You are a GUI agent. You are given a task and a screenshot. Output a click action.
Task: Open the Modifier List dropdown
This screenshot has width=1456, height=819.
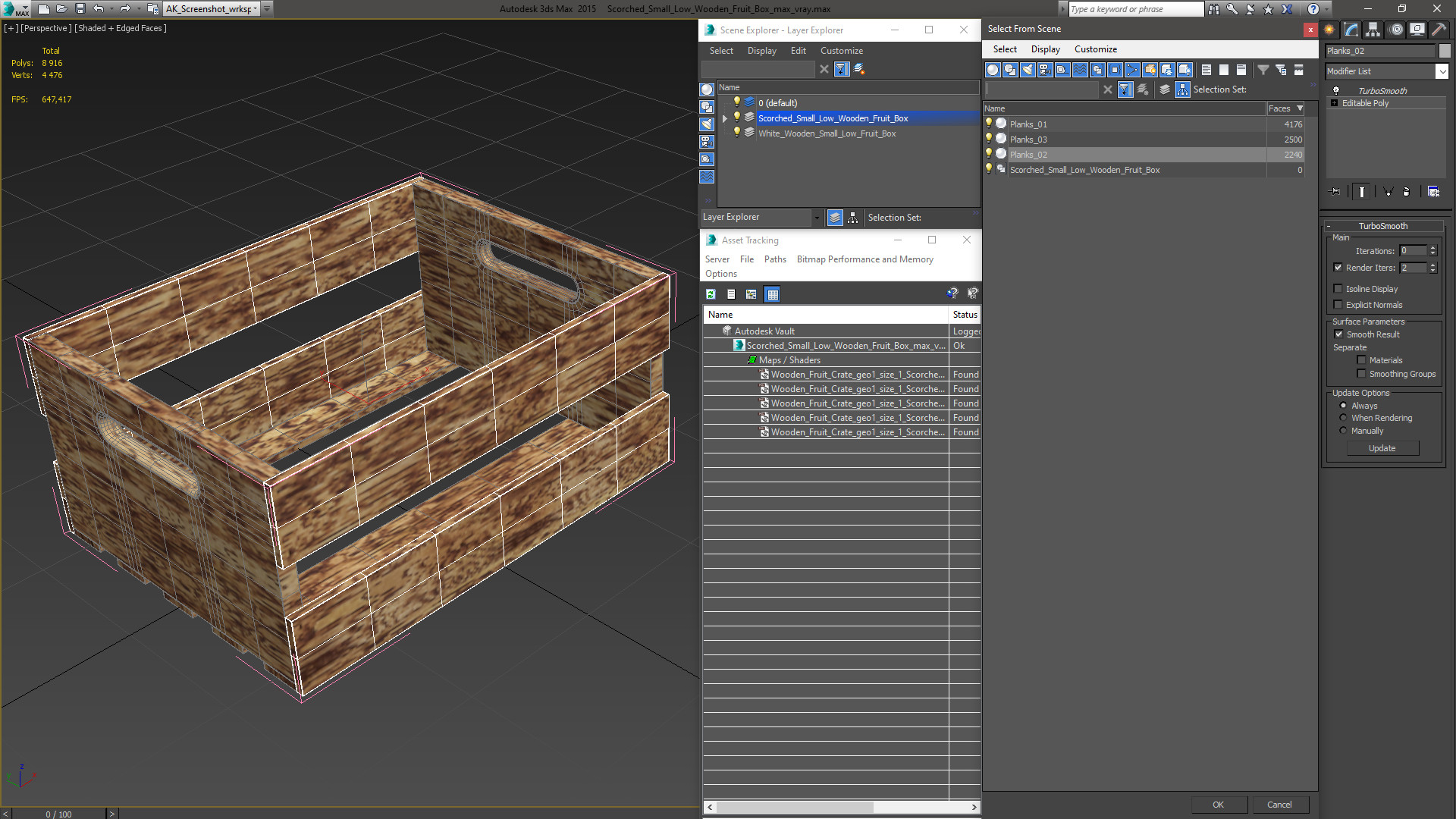click(1442, 71)
